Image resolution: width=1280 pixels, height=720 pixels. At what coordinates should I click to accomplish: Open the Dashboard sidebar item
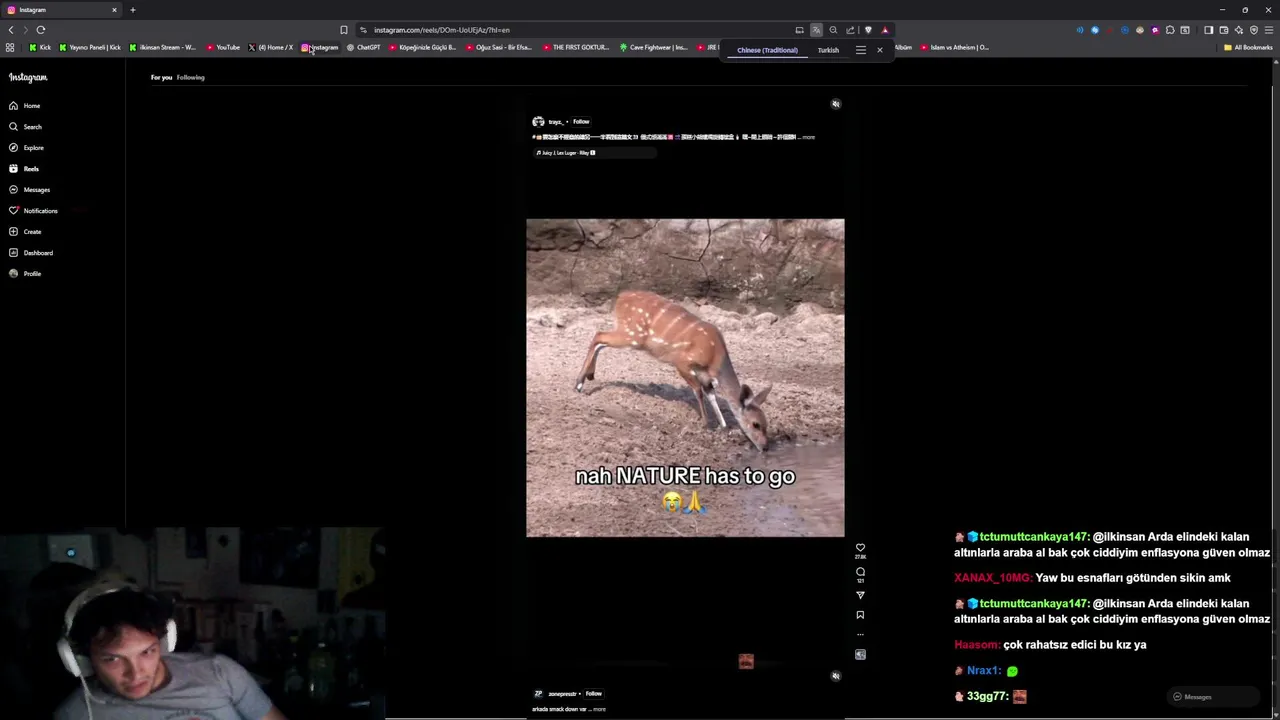(x=31, y=253)
